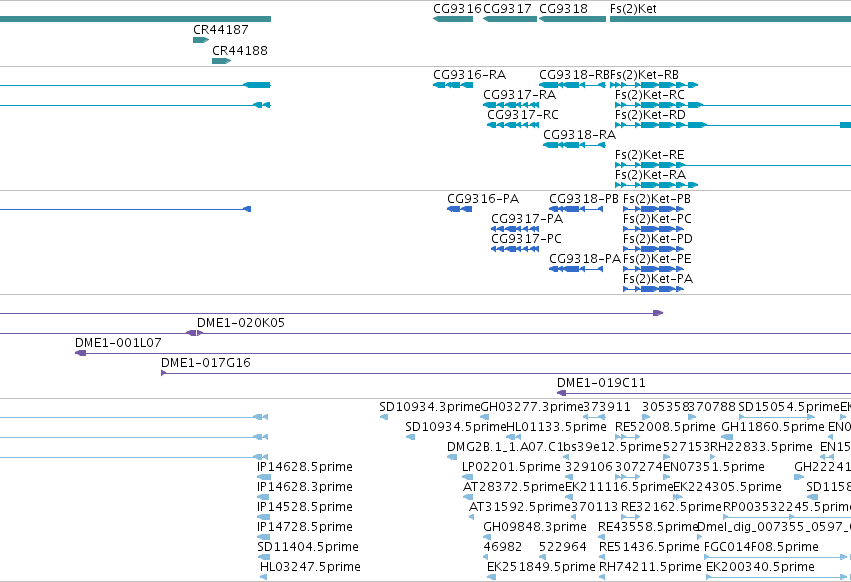This screenshot has height=582, width=851.
Task: Click the DME1-017G16 clone marker
Action: 163,374
